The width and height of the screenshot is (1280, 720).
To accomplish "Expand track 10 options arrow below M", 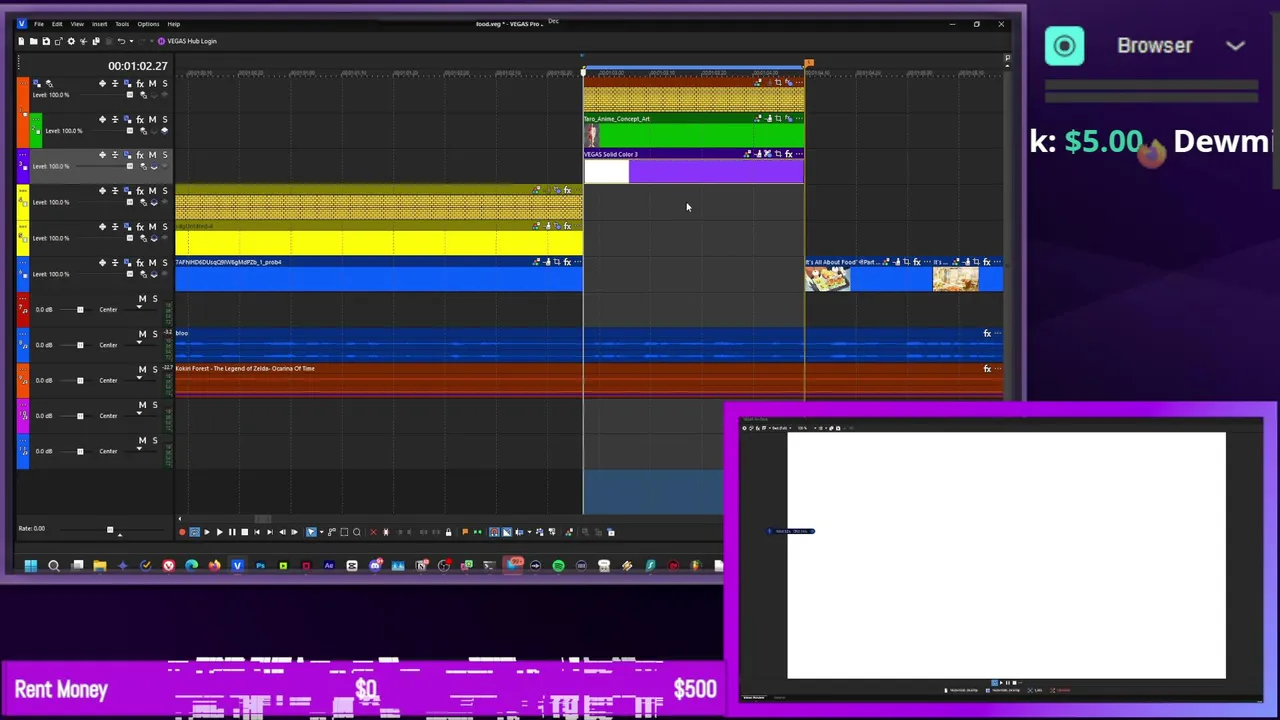I will click(139, 414).
